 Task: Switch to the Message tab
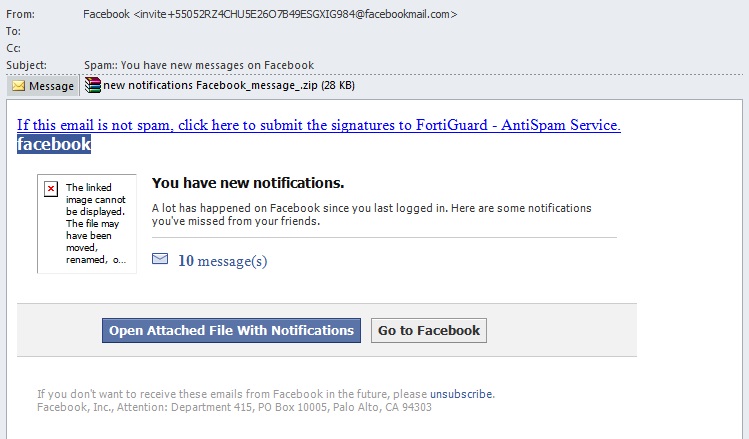(43, 86)
